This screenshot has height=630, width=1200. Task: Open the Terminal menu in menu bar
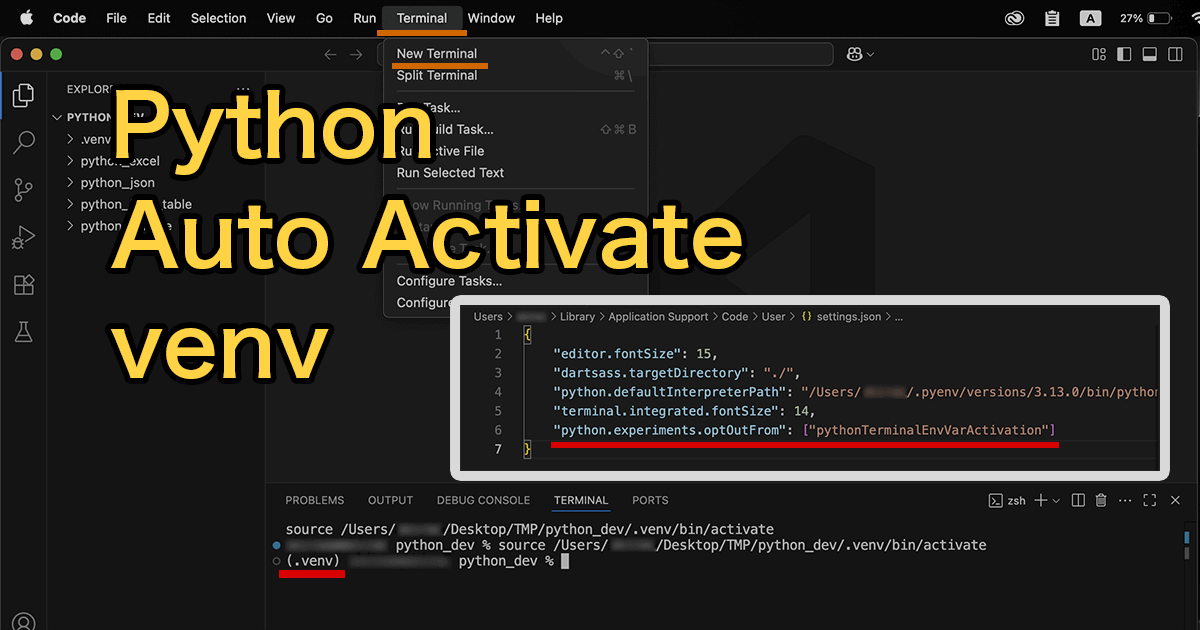click(422, 18)
